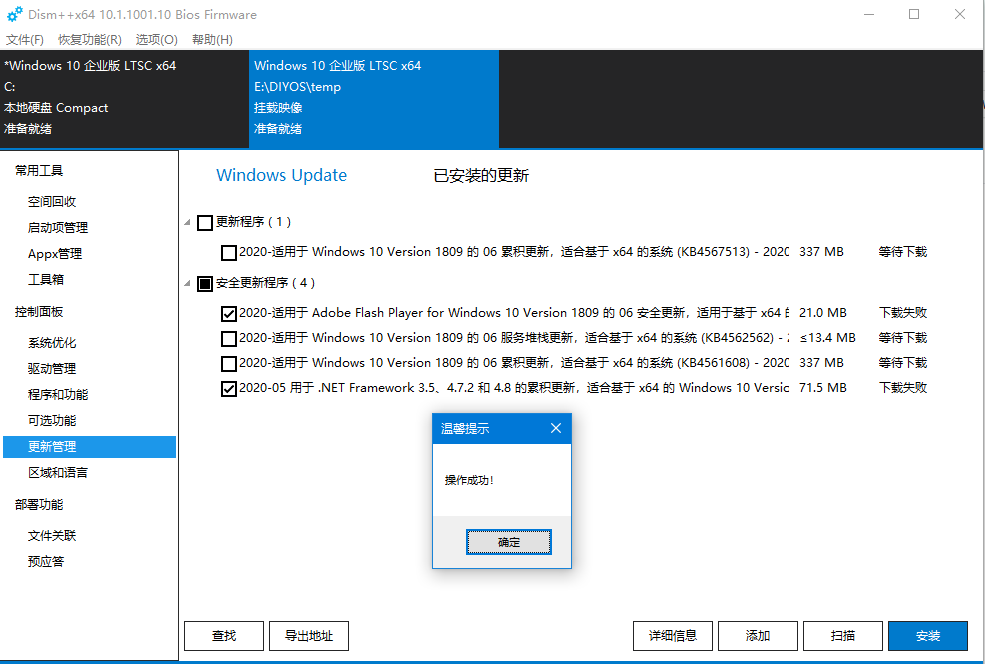Open 工具箱 in sidebar
Viewport: 985px width, 664px height.
(x=45, y=280)
